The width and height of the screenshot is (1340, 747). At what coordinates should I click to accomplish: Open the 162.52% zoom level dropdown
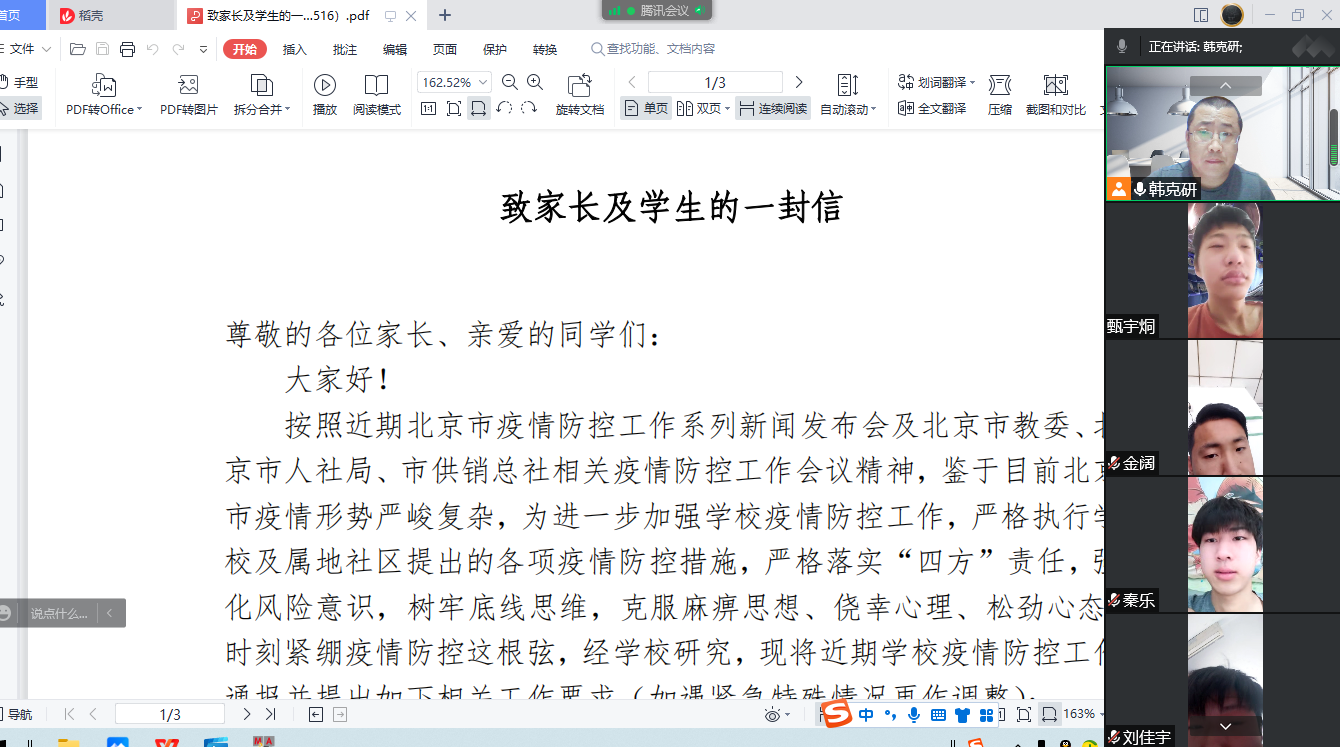tap(484, 83)
